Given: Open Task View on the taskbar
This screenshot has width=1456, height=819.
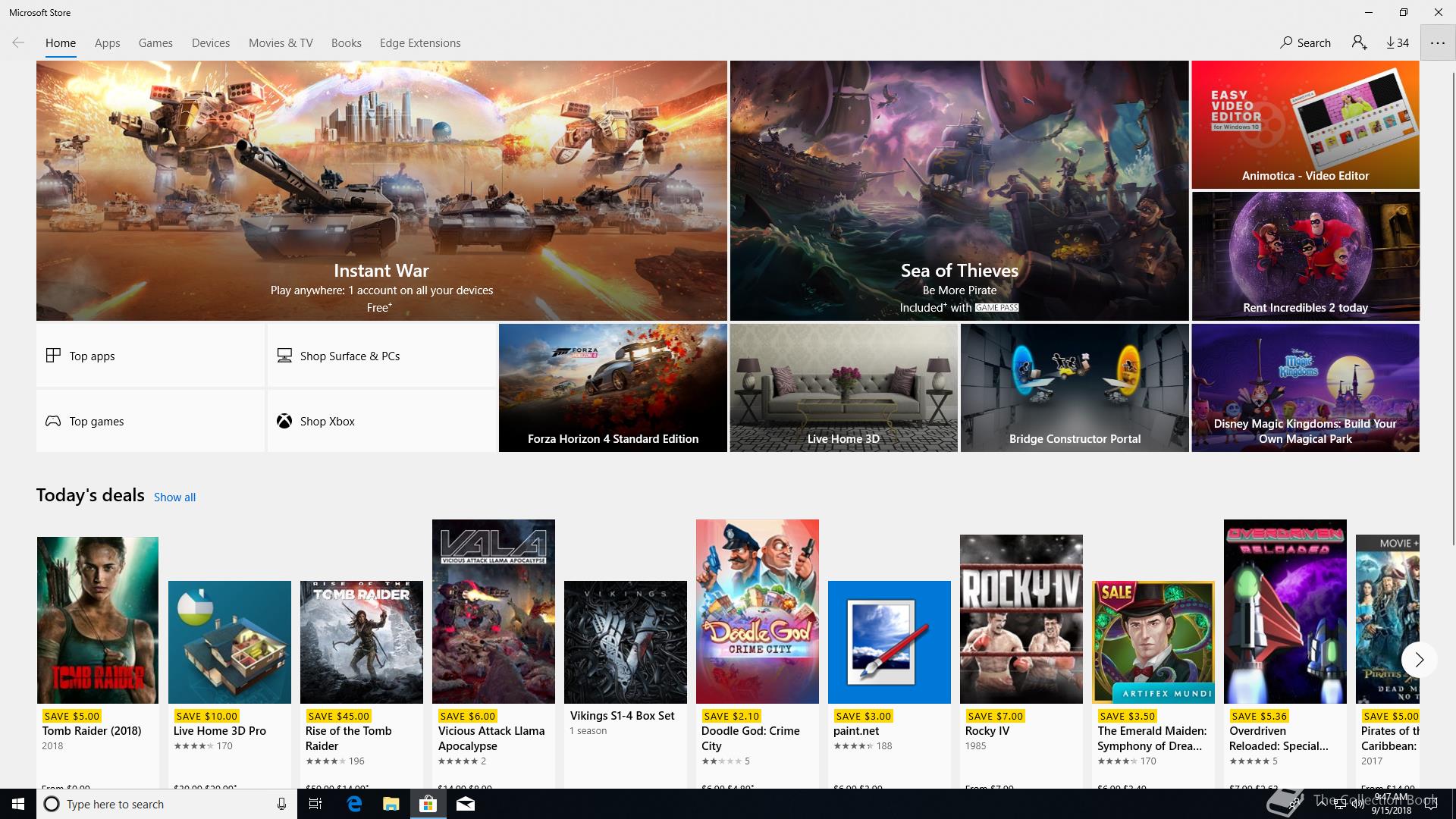Looking at the screenshot, I should coord(315,804).
